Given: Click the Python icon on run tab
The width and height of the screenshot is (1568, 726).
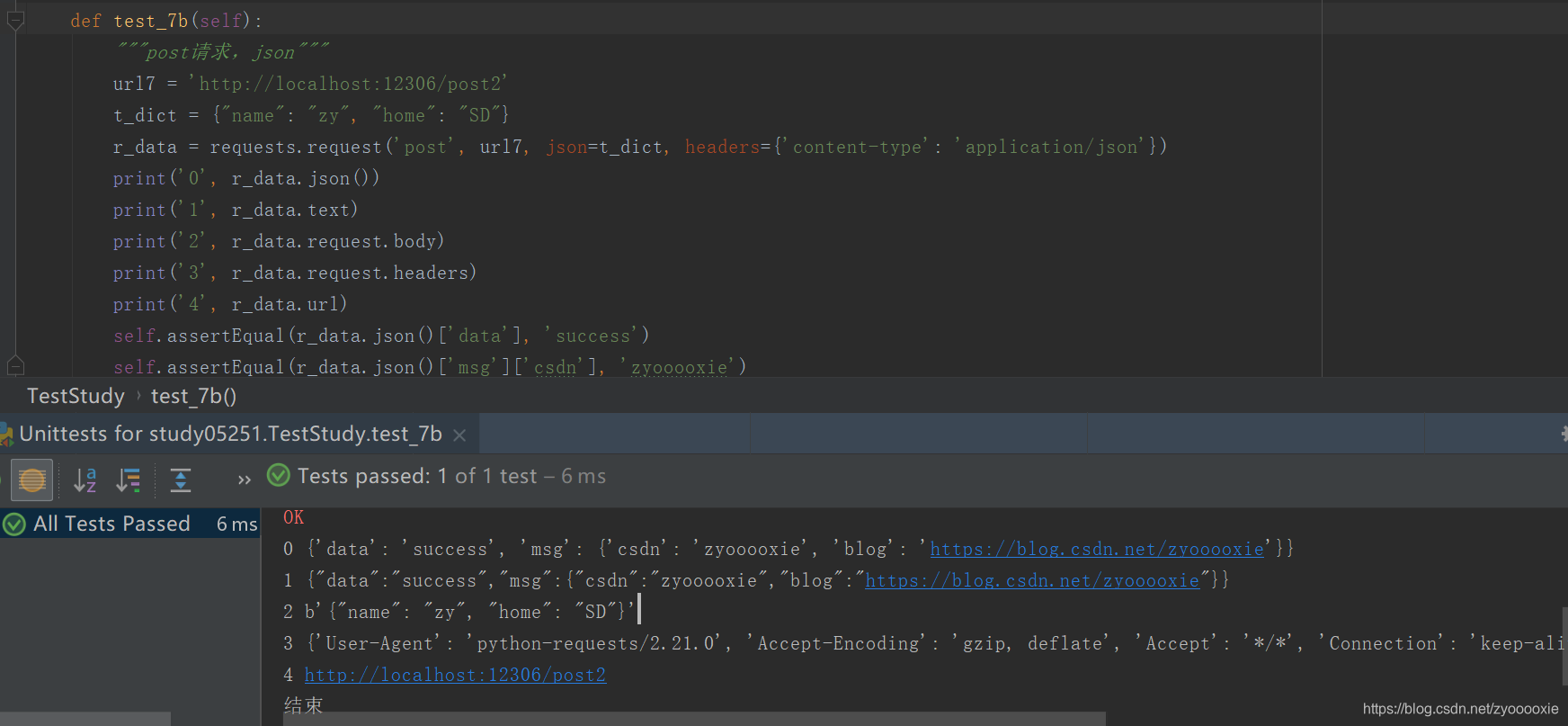Looking at the screenshot, I should 6,435.
